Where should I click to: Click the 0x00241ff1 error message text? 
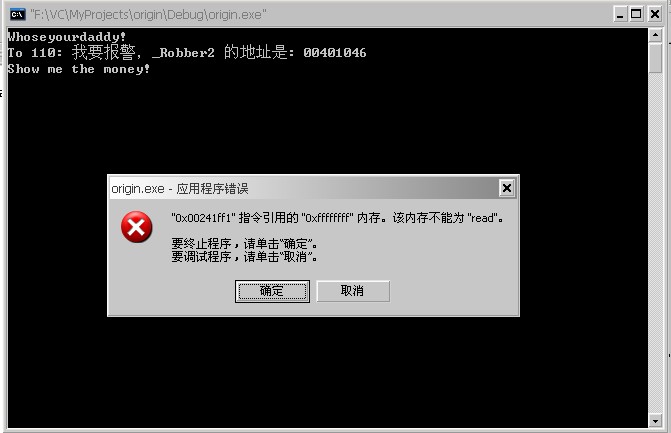[337, 218]
